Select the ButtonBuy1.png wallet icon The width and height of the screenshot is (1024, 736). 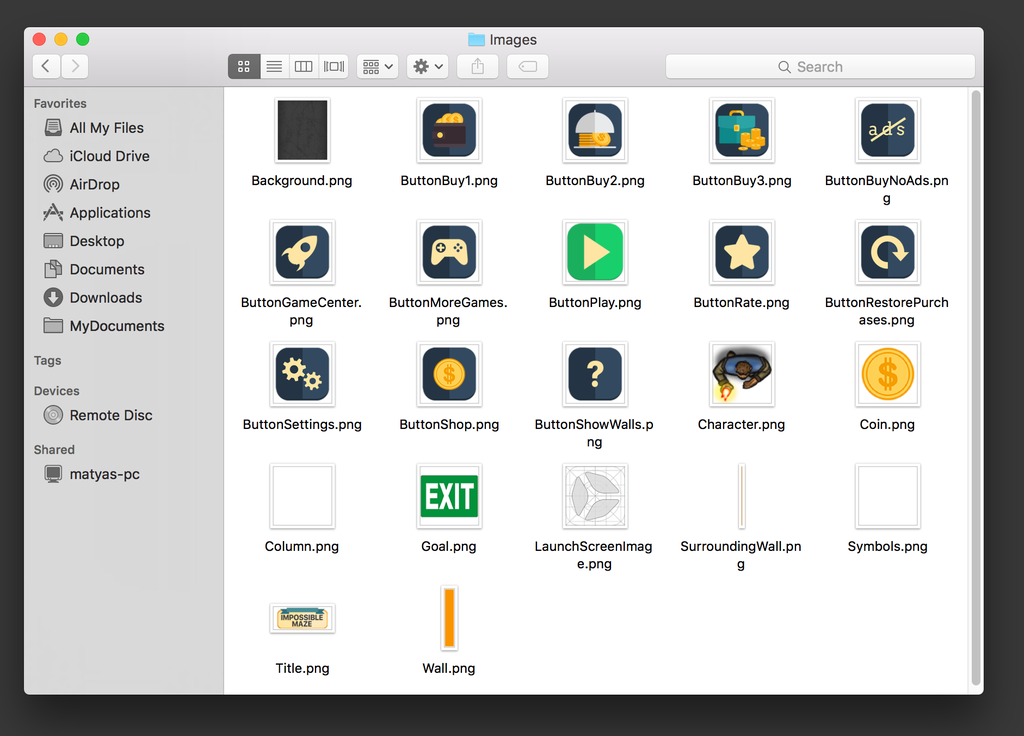pyautogui.click(x=449, y=130)
